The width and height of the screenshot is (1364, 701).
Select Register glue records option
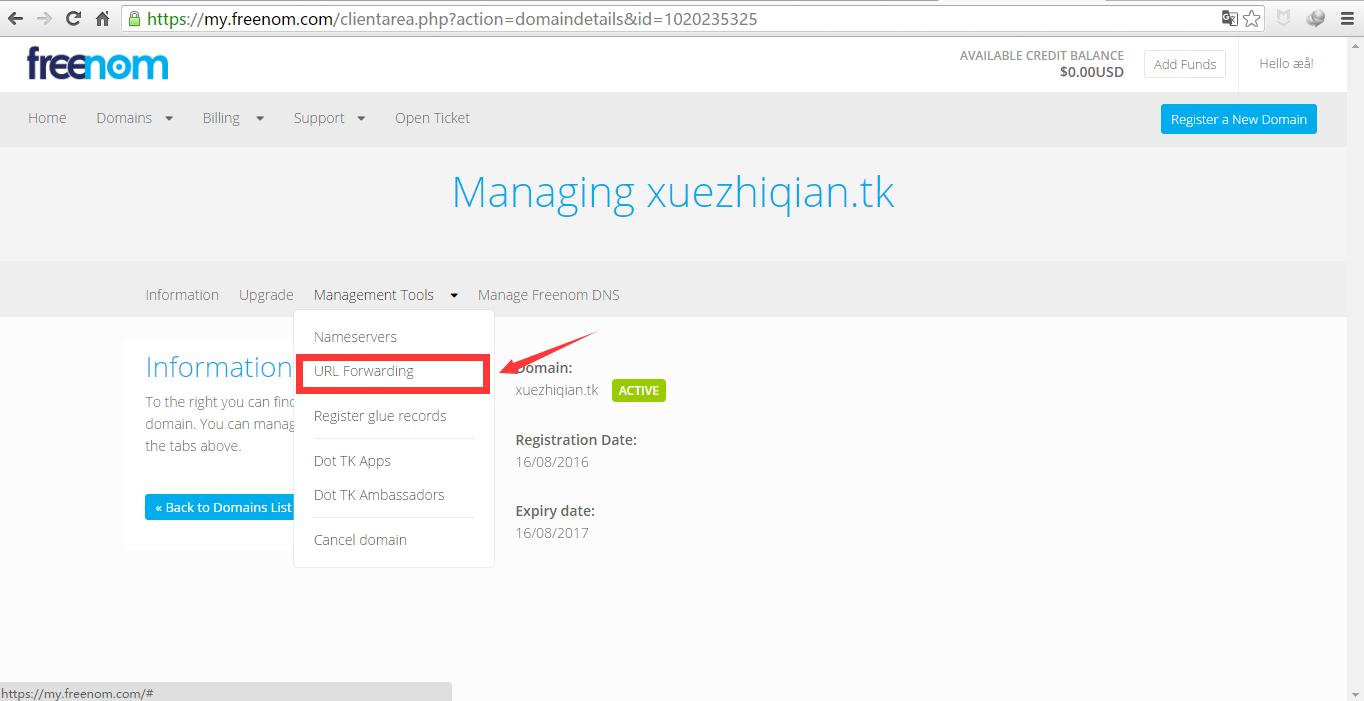[380, 416]
